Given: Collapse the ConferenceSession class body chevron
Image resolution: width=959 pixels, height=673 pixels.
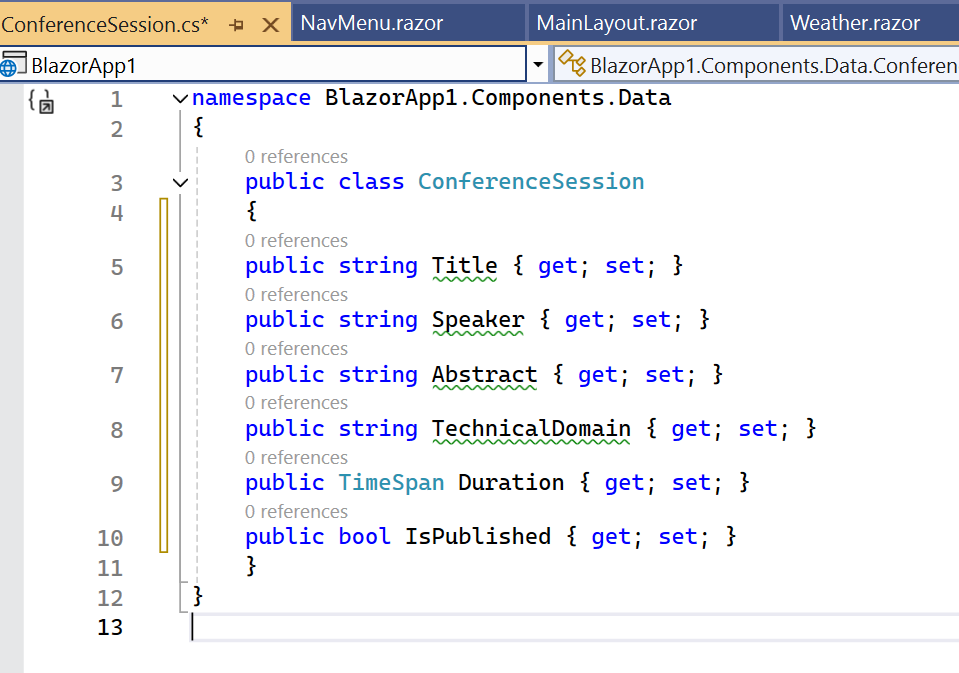Looking at the screenshot, I should tap(180, 182).
